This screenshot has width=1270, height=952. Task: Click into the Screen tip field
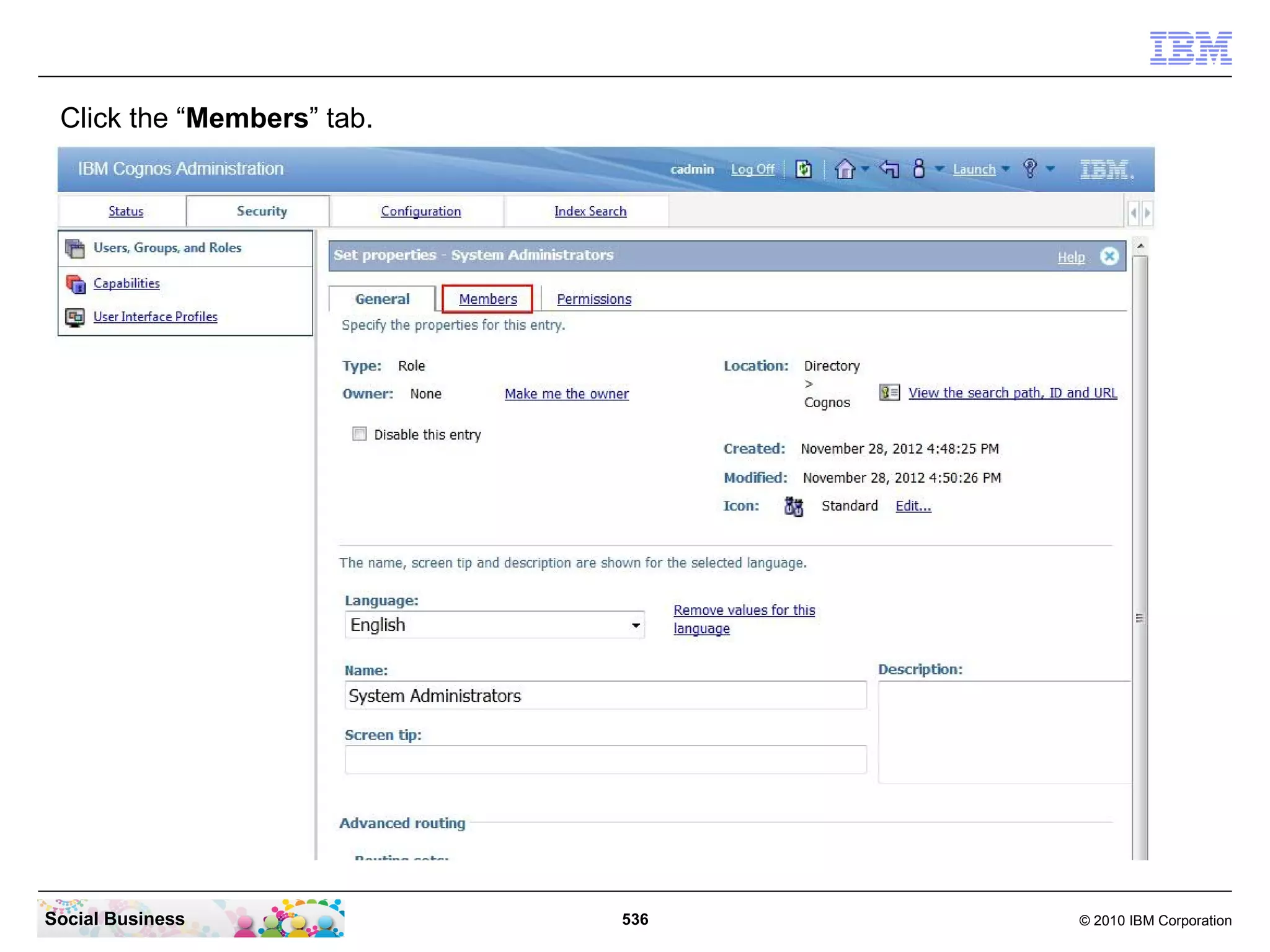606,760
